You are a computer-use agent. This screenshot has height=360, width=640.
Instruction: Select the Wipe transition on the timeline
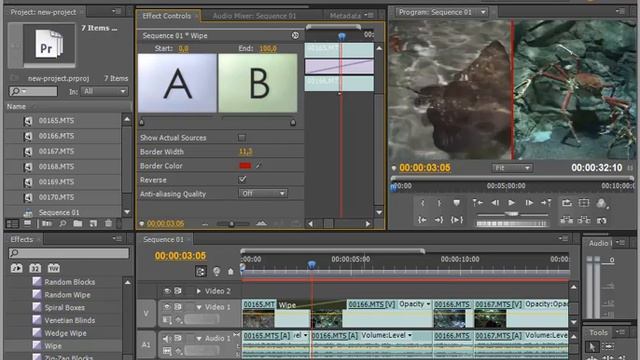(x=310, y=305)
